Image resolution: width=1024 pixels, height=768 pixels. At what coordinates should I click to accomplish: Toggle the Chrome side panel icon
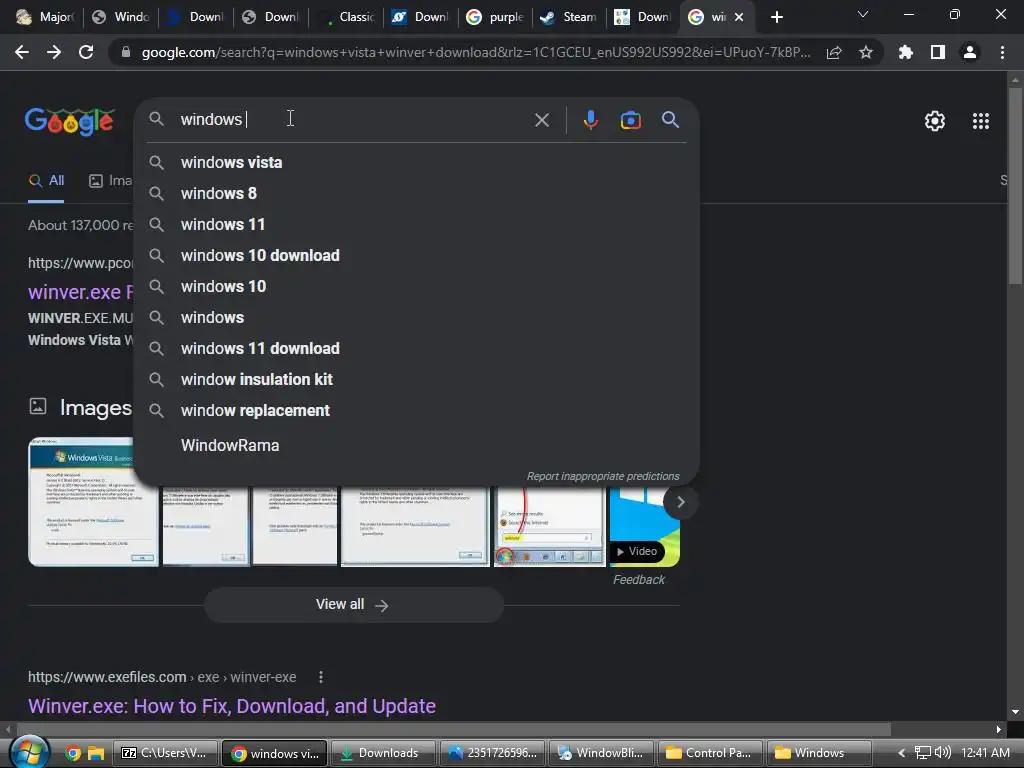(x=938, y=52)
